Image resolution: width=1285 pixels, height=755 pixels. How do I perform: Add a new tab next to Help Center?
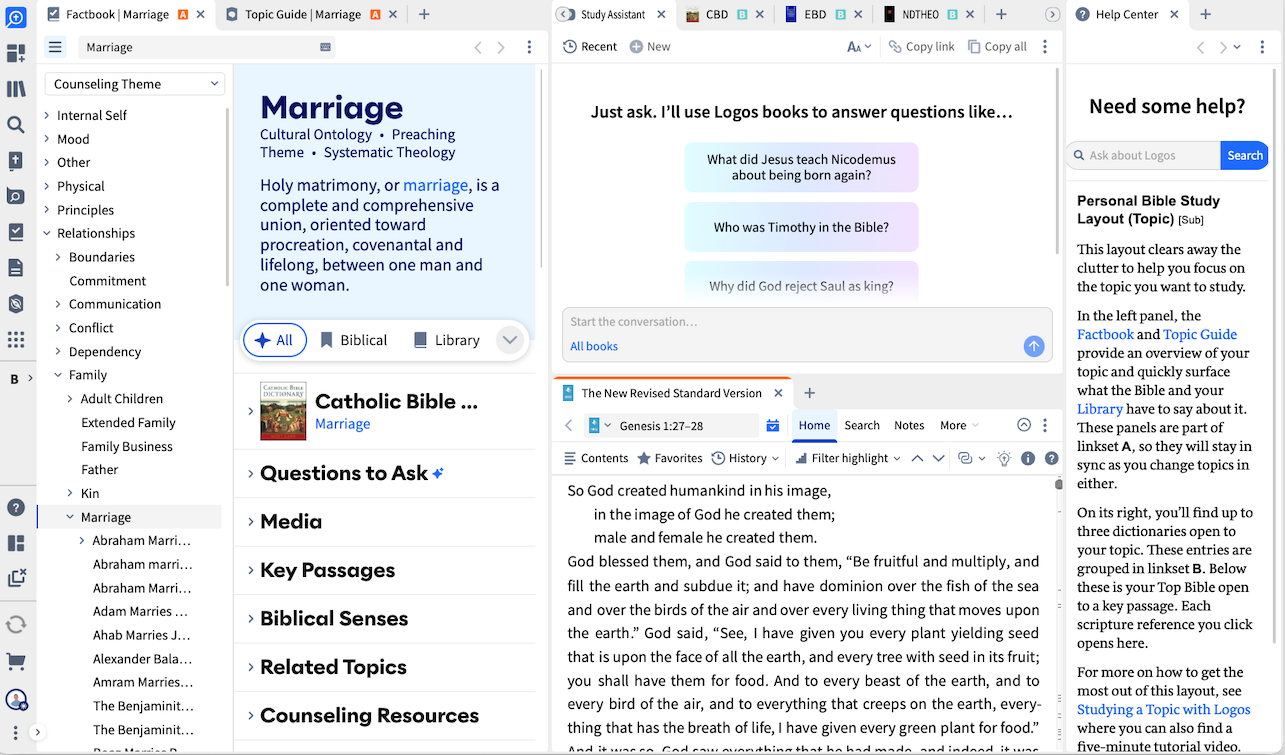(1205, 14)
